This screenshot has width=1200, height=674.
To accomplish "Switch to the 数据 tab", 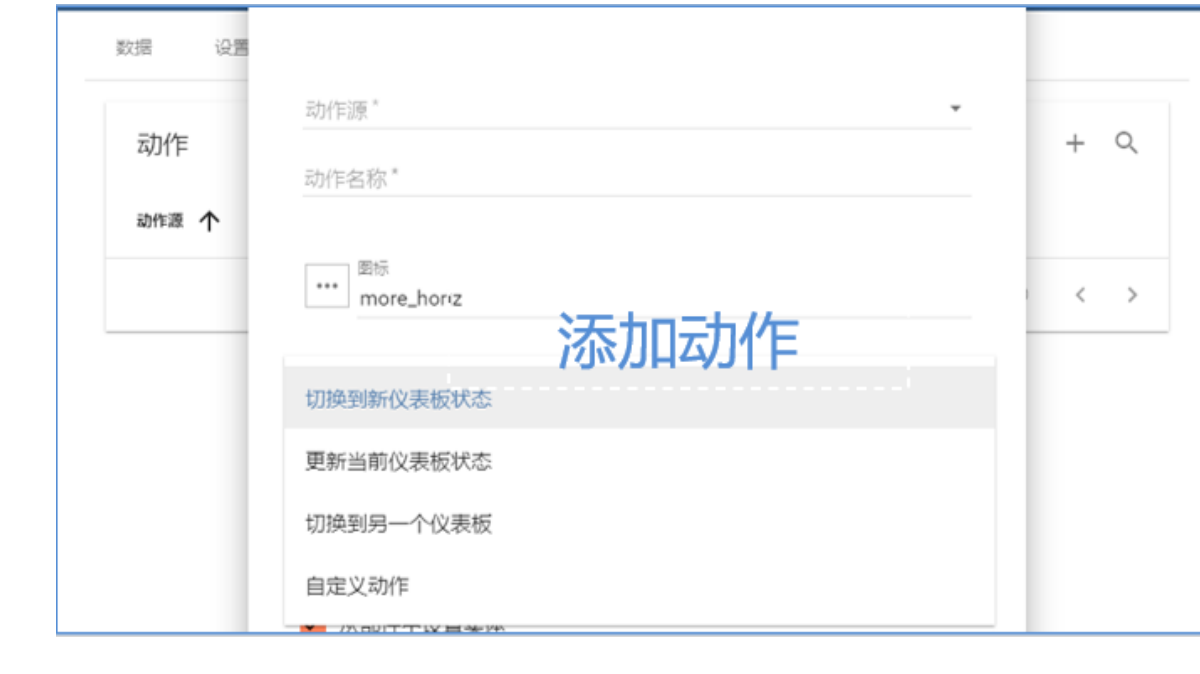I will pyautogui.click(x=134, y=48).
